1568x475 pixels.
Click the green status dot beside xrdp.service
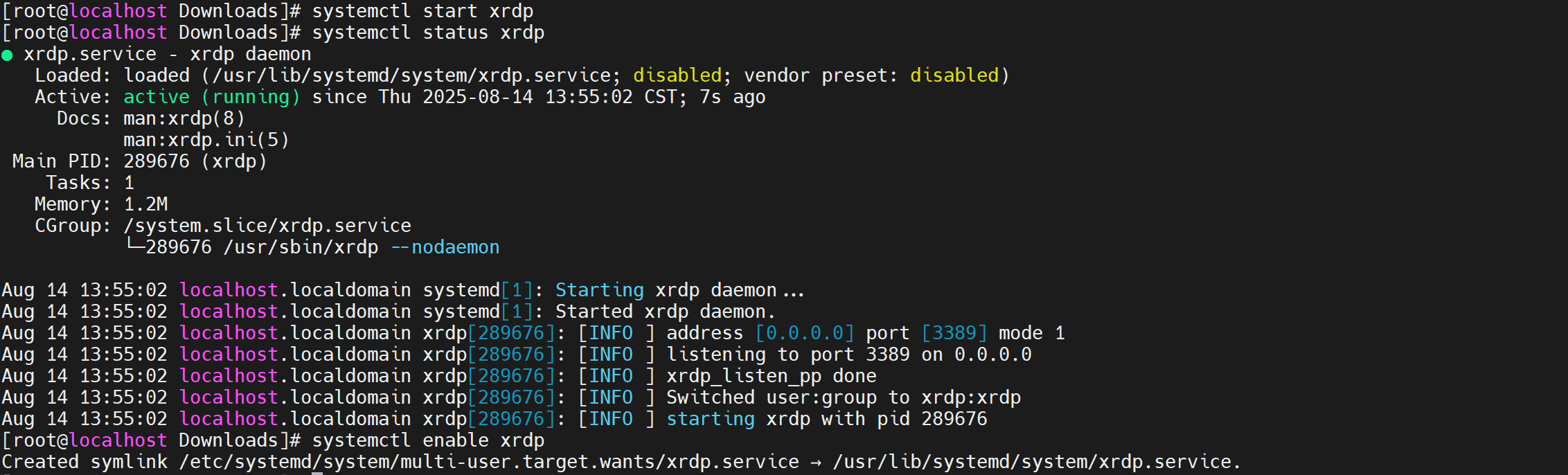(8, 55)
